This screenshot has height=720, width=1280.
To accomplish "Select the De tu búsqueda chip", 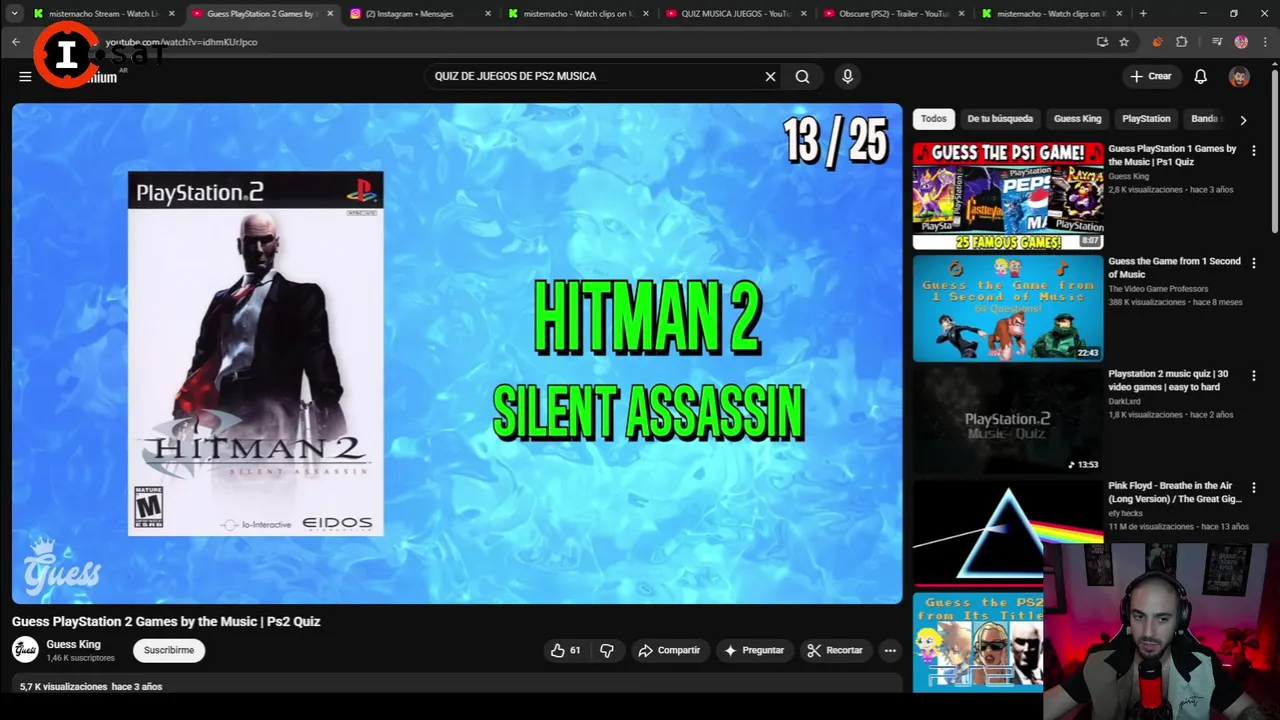I will [x=1000, y=118].
